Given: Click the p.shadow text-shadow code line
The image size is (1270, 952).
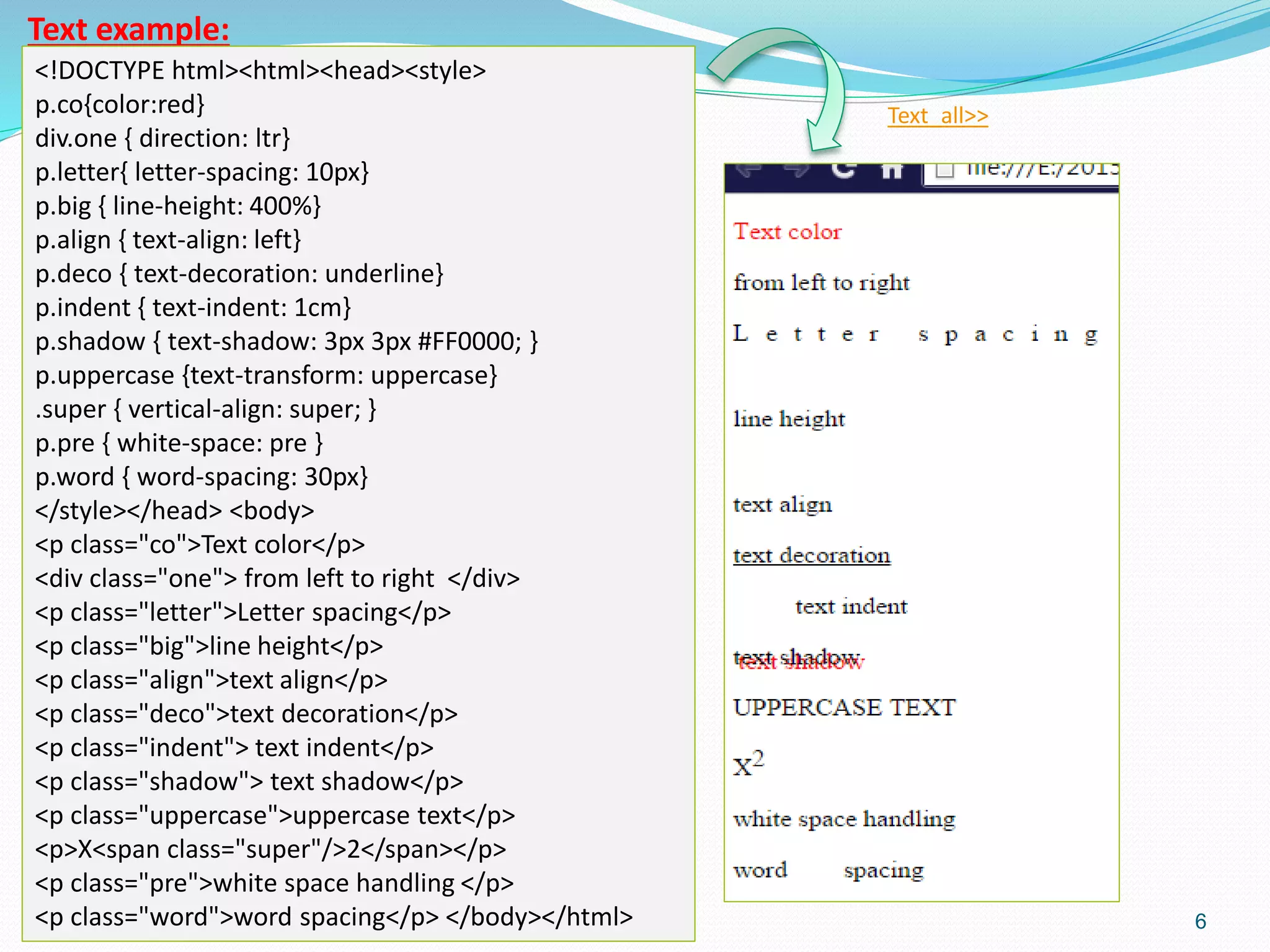Looking at the screenshot, I should (x=286, y=342).
